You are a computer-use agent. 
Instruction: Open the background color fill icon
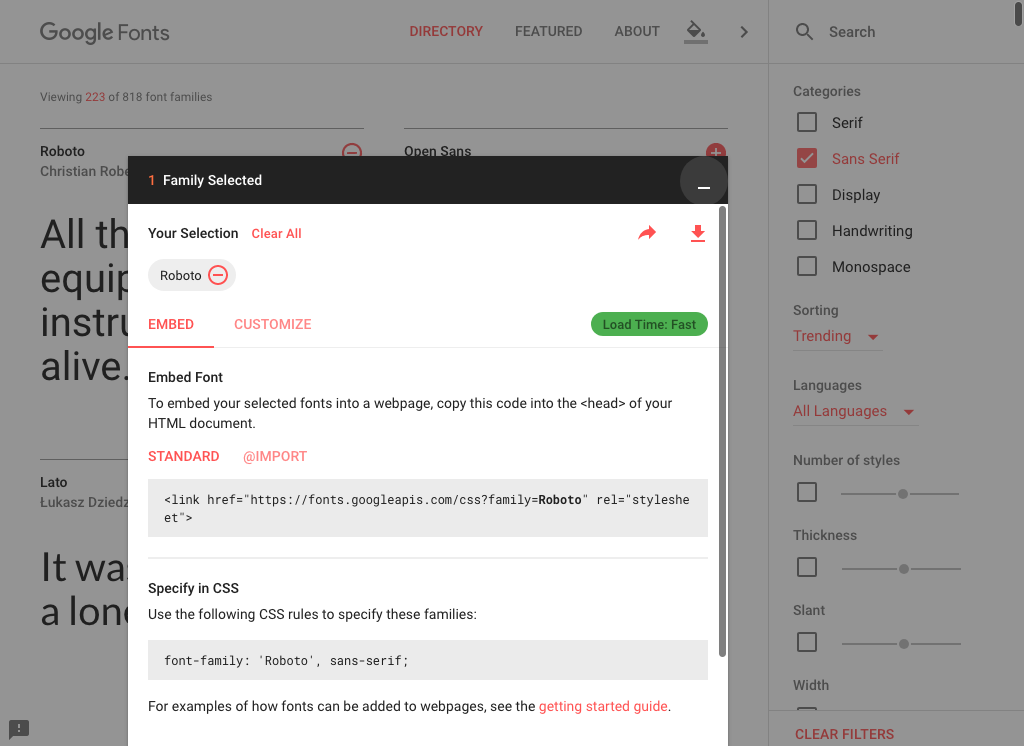696,31
